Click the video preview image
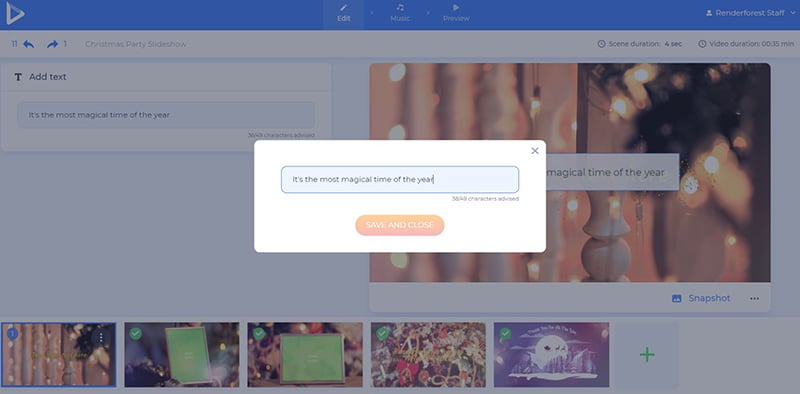Image resolution: width=800 pixels, height=394 pixels. click(x=570, y=173)
